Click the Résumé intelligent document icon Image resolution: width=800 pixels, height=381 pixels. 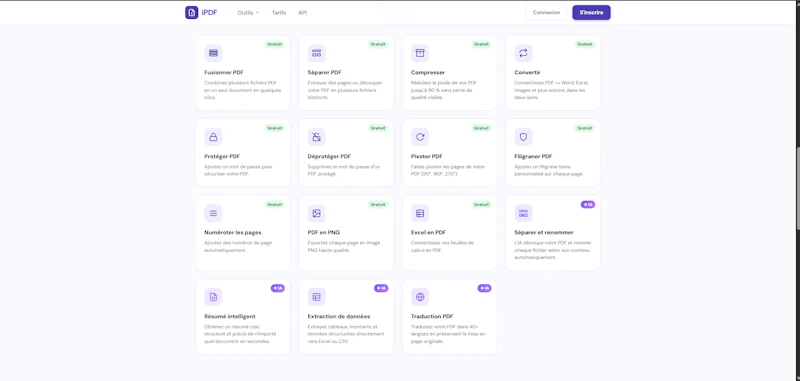tap(213, 297)
